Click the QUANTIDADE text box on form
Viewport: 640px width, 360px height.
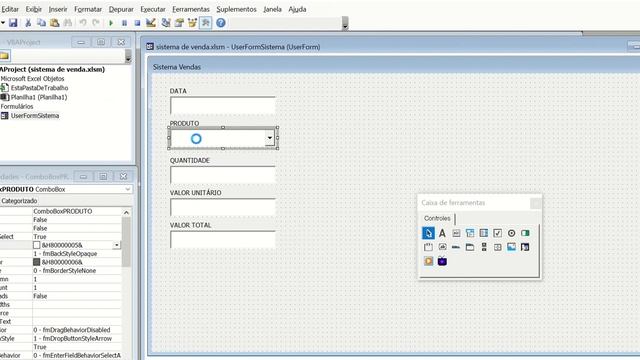point(223,175)
